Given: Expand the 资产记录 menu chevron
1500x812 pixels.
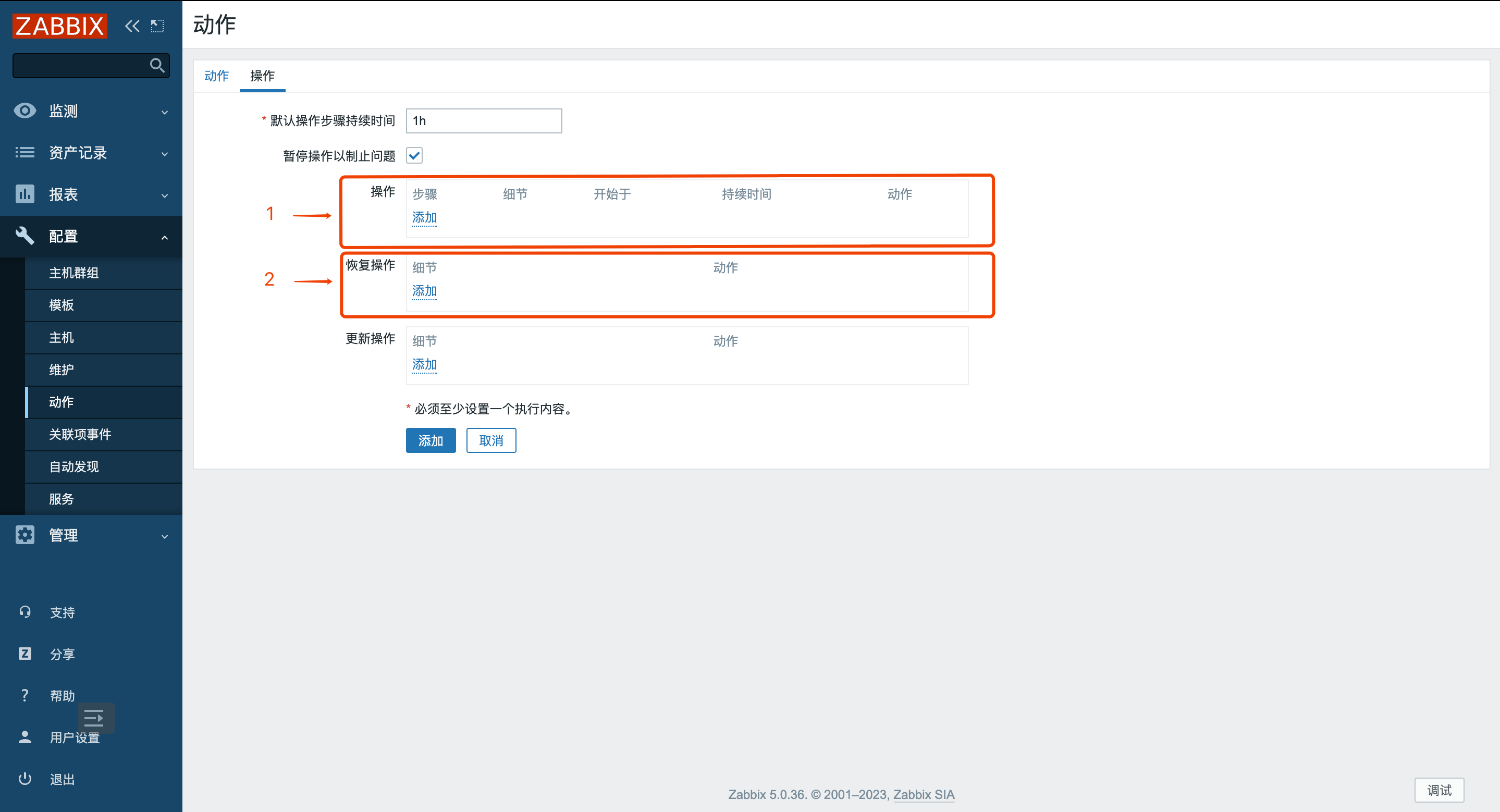Looking at the screenshot, I should click(164, 154).
